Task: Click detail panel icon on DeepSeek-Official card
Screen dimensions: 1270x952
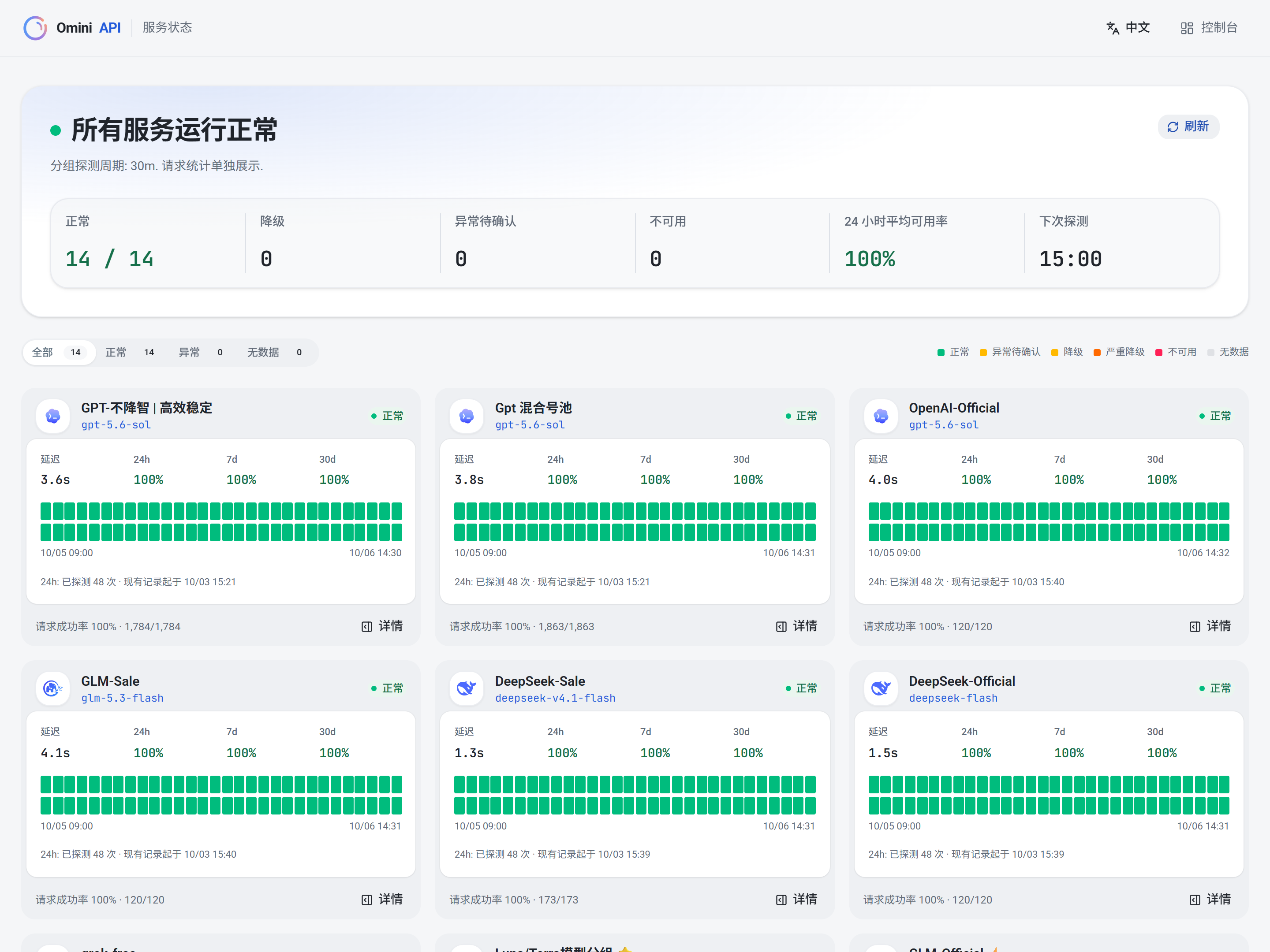Action: [1195, 900]
